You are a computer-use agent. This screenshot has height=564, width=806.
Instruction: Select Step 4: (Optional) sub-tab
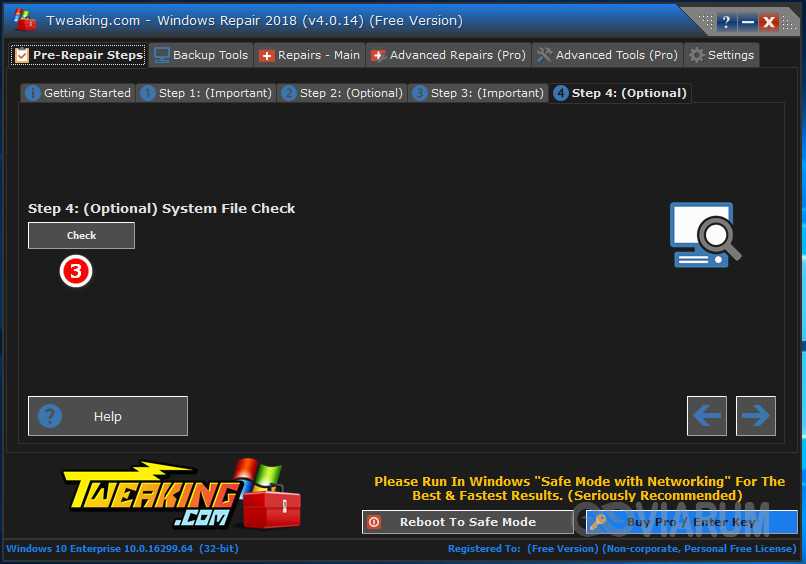(x=620, y=93)
